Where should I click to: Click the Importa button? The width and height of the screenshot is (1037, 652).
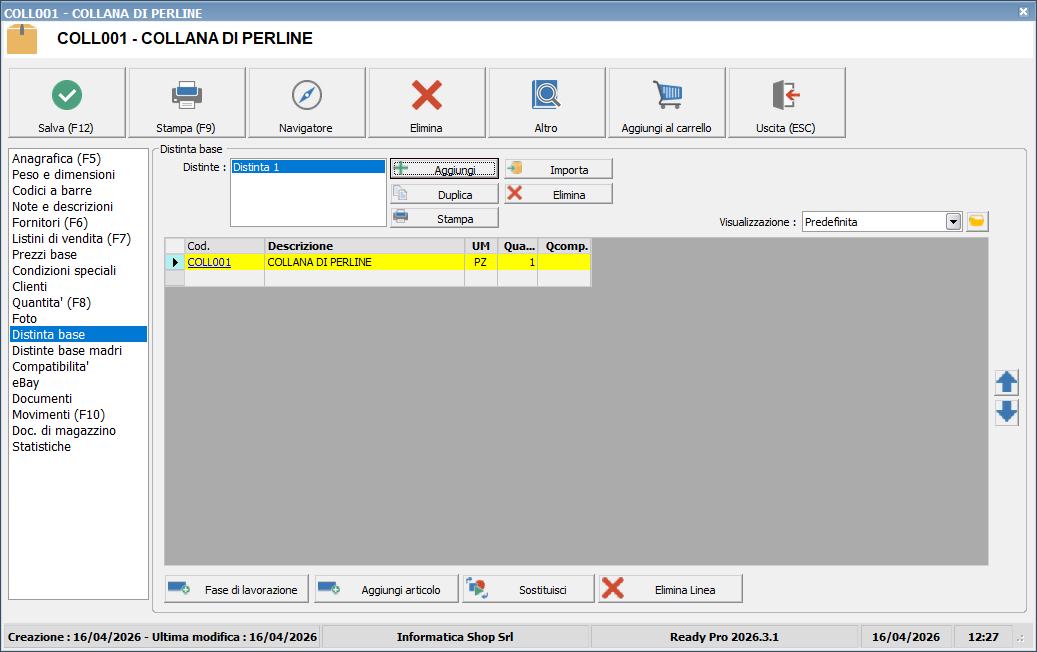pyautogui.click(x=558, y=169)
